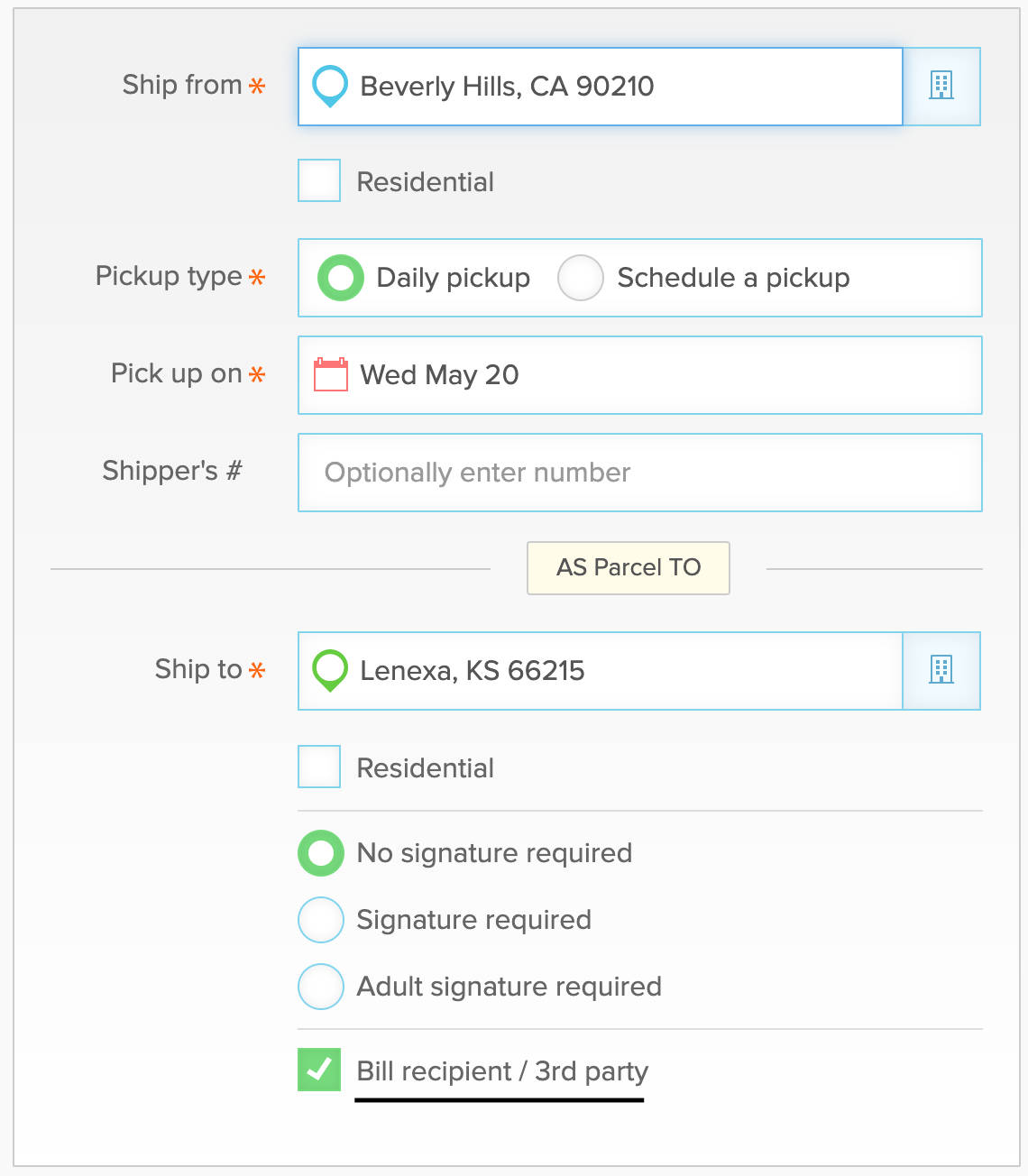This screenshot has width=1028, height=1176.
Task: Click the Ship to green location pin icon
Action: [x=330, y=671]
